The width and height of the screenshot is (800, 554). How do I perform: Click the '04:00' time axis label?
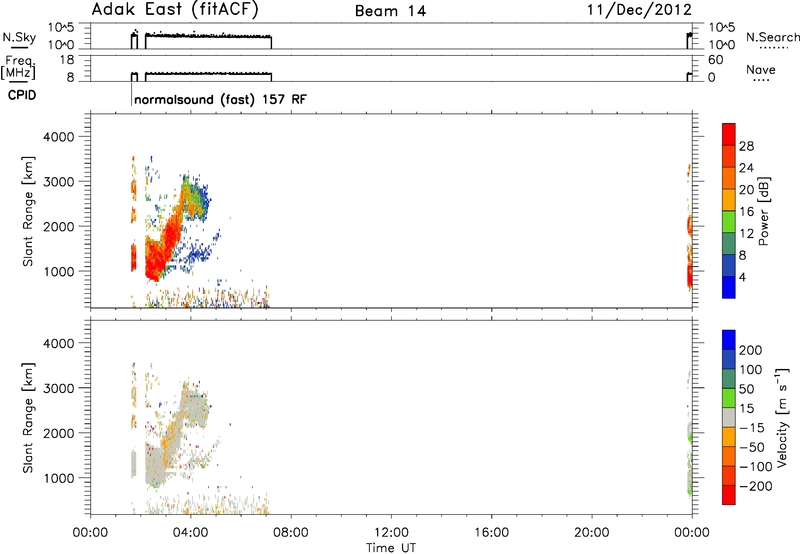190,533
